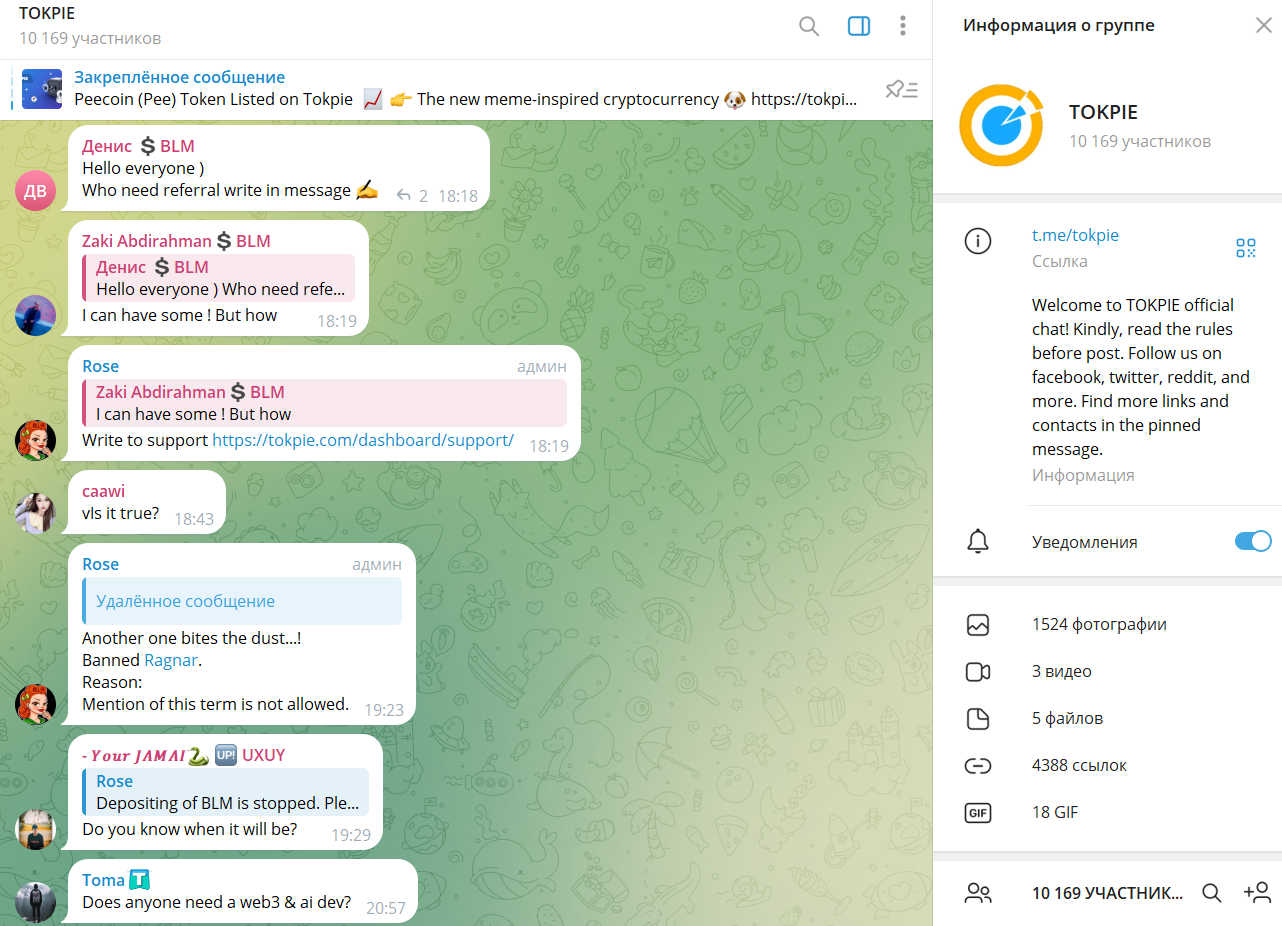Click the Удалённое сообщение quoted block
Screen dimensions: 1282x926
coord(242,601)
